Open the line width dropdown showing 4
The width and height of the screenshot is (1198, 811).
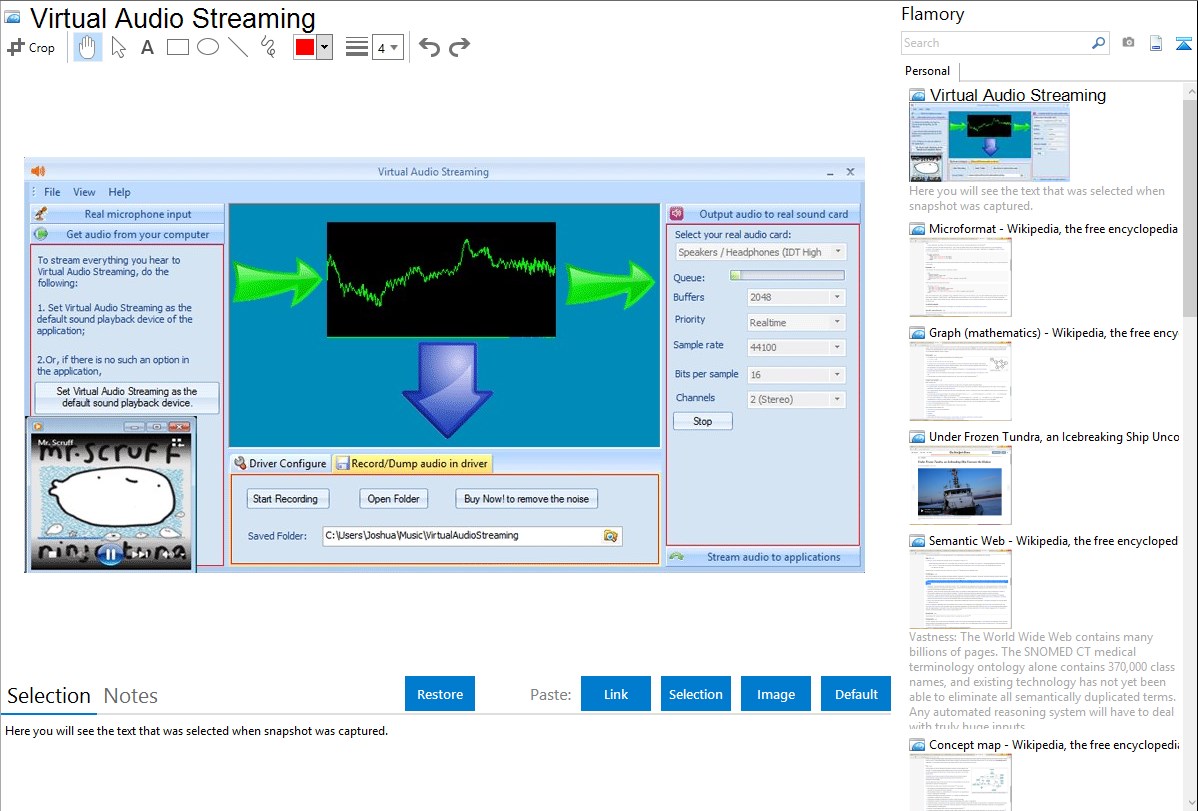coord(387,47)
